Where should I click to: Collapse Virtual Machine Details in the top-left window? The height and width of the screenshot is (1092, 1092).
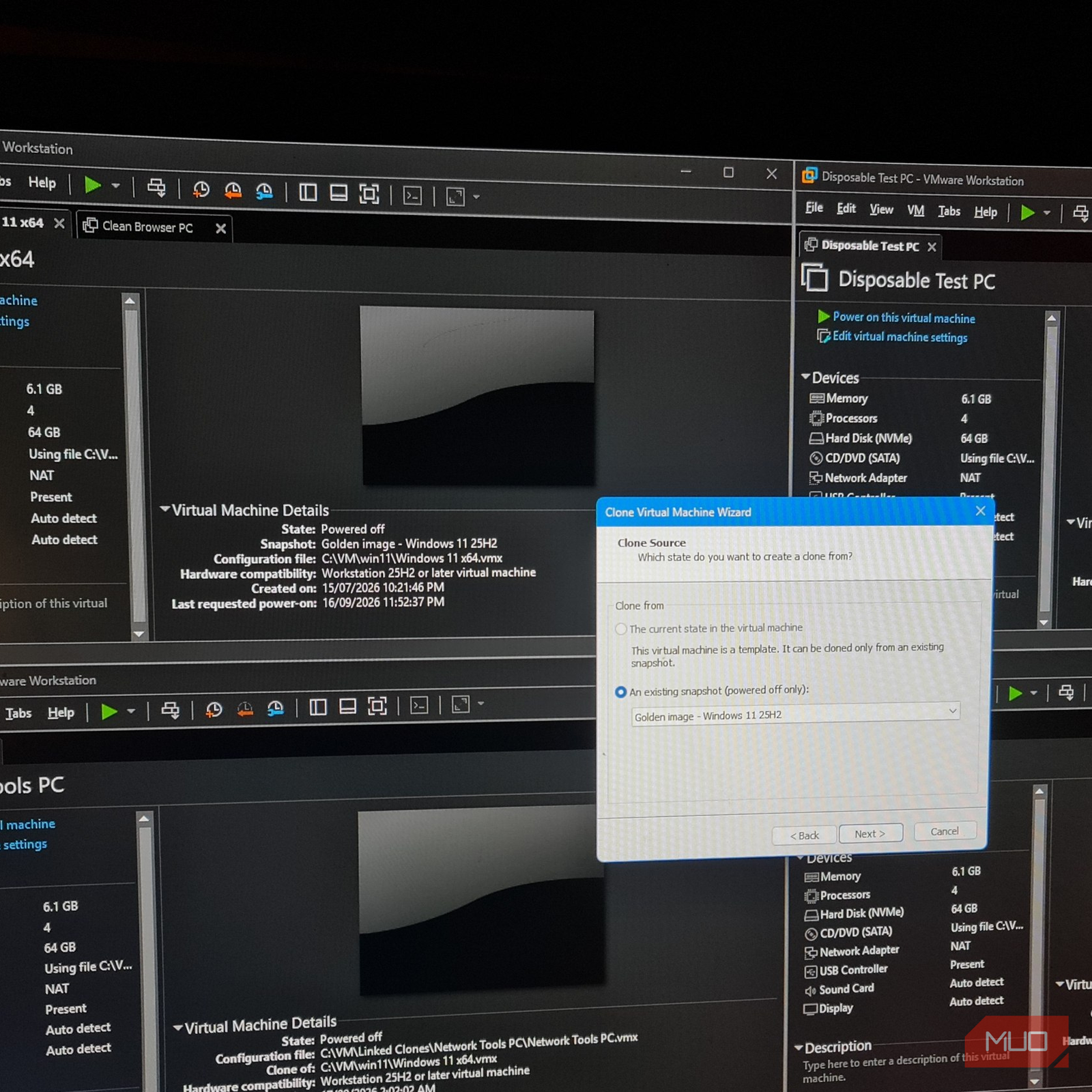pos(164,509)
